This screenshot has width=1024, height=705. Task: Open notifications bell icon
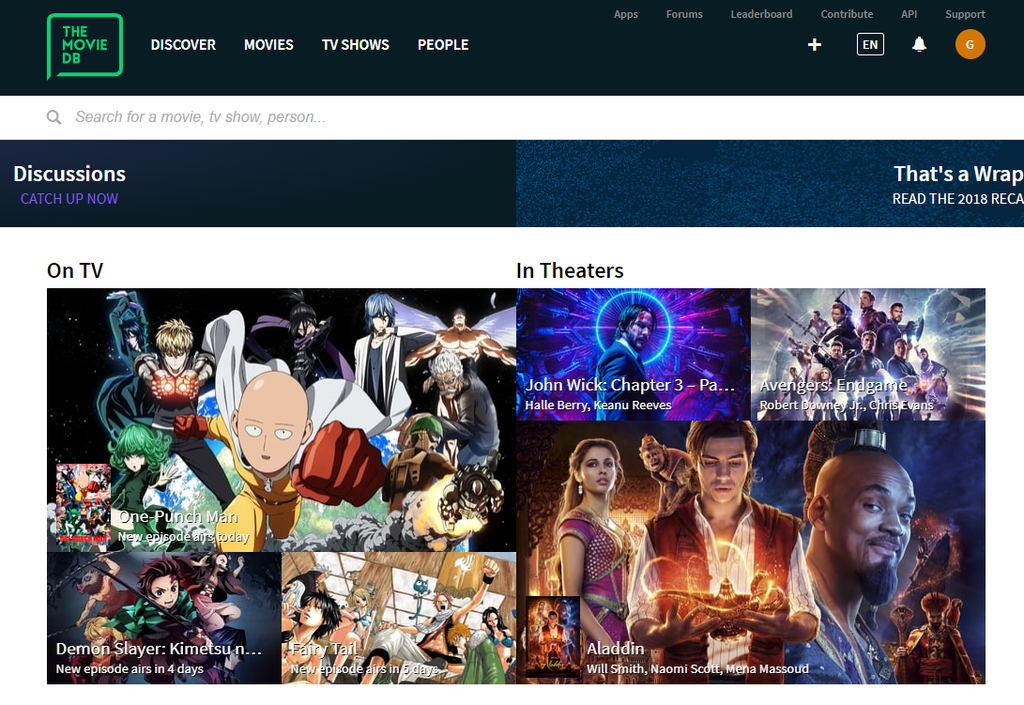919,45
